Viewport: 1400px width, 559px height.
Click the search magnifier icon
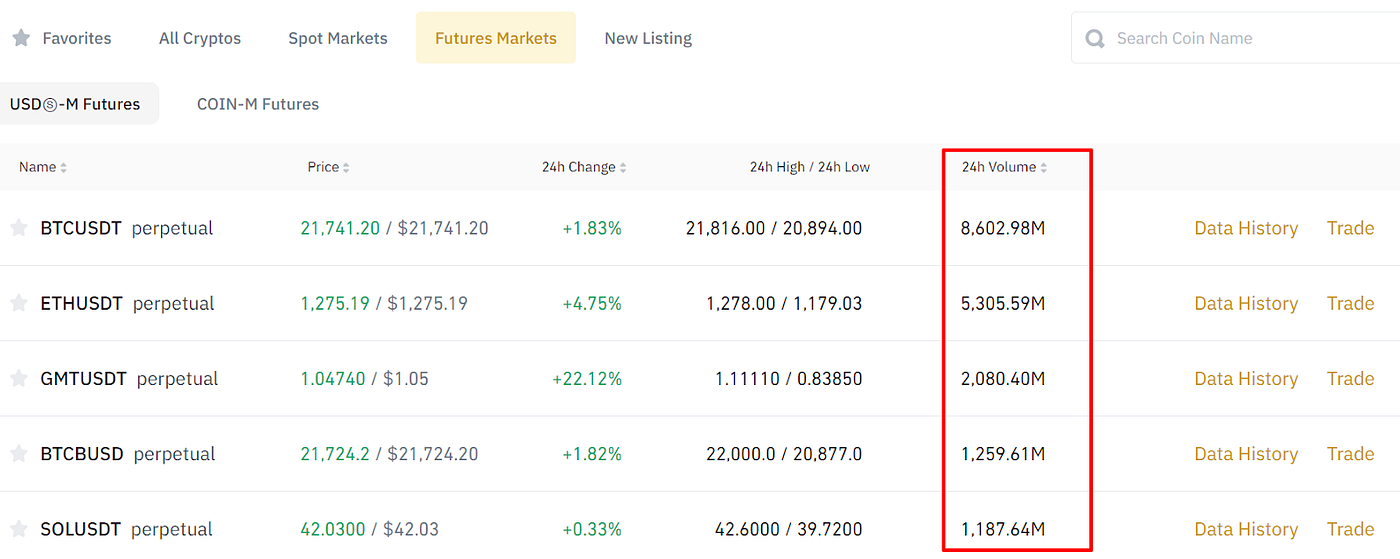[1095, 39]
